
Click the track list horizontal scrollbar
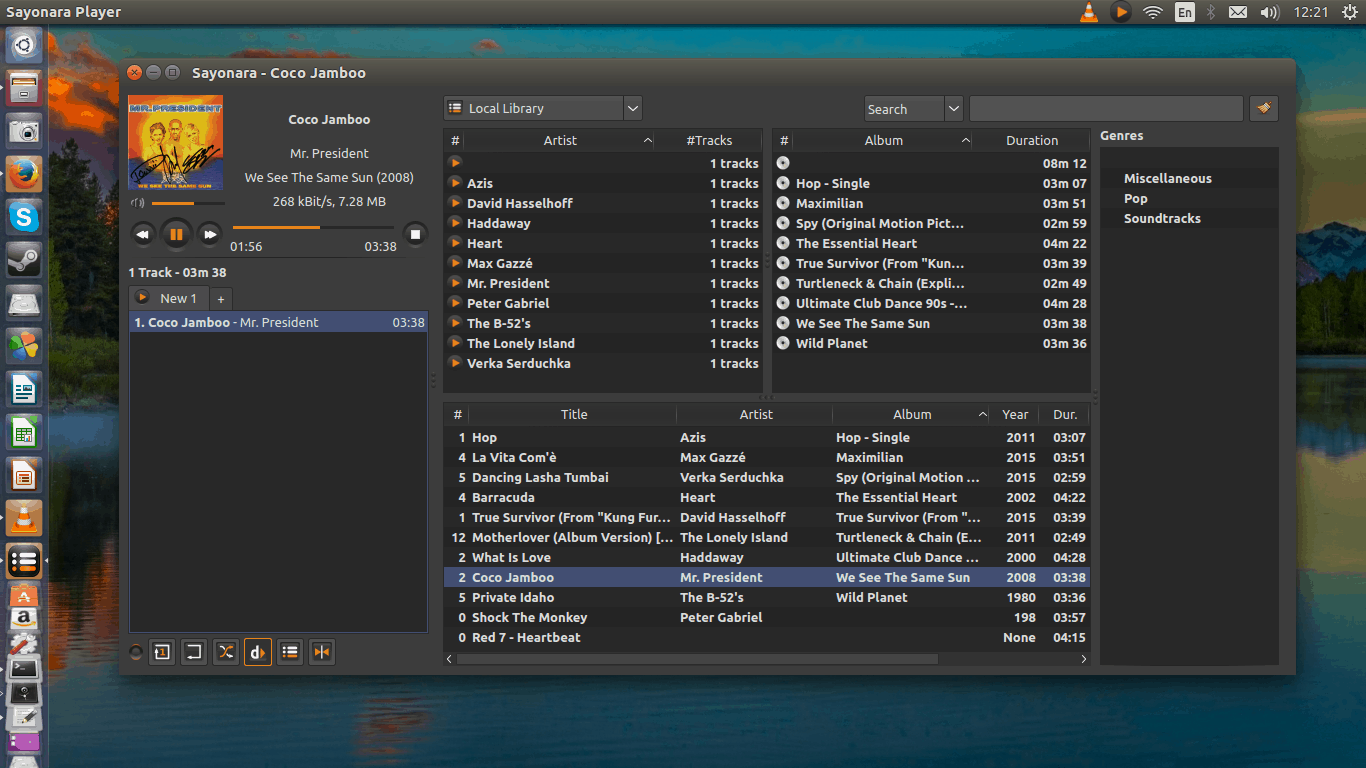tap(697, 659)
